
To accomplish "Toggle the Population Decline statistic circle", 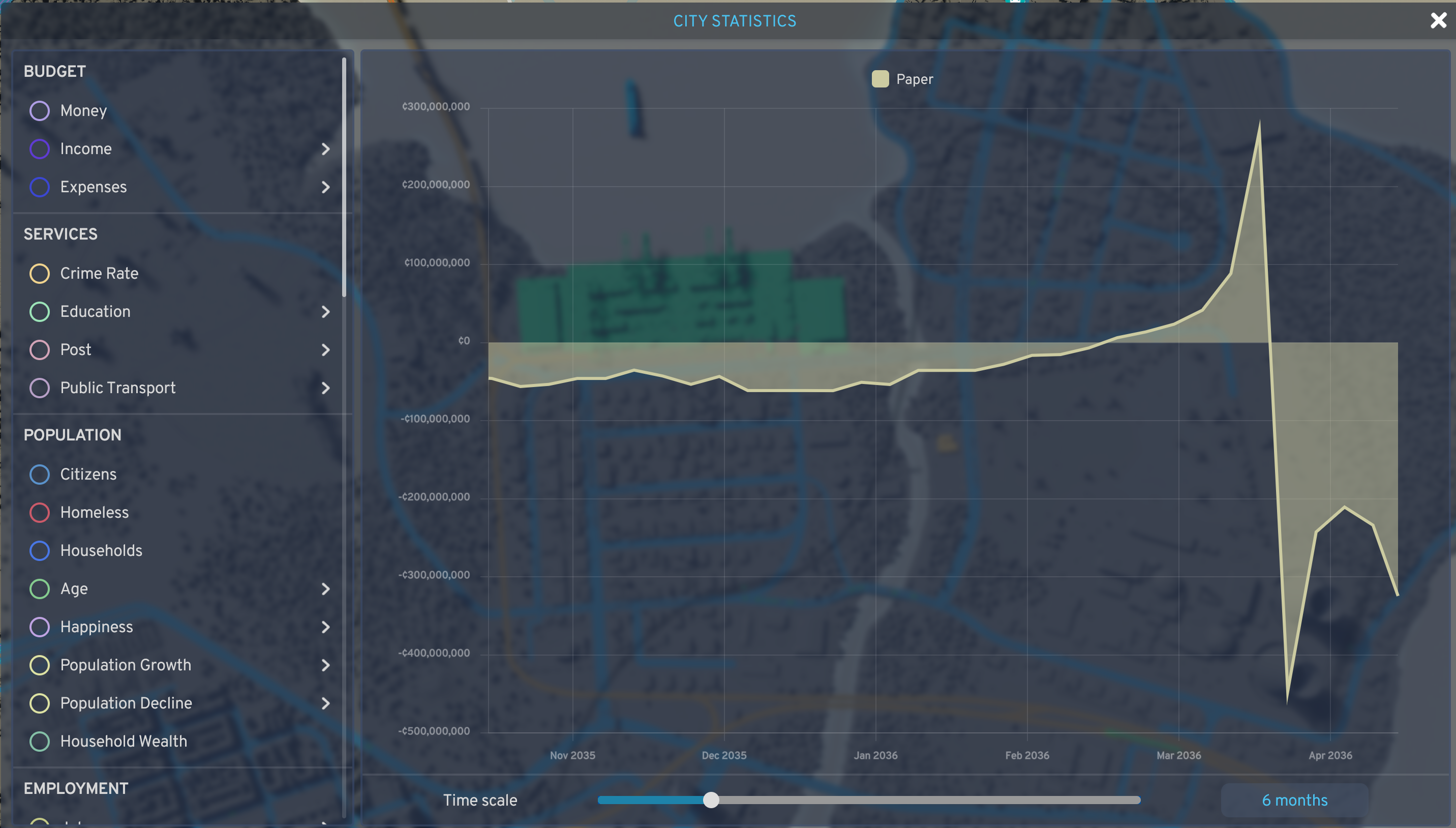I will (39, 703).
